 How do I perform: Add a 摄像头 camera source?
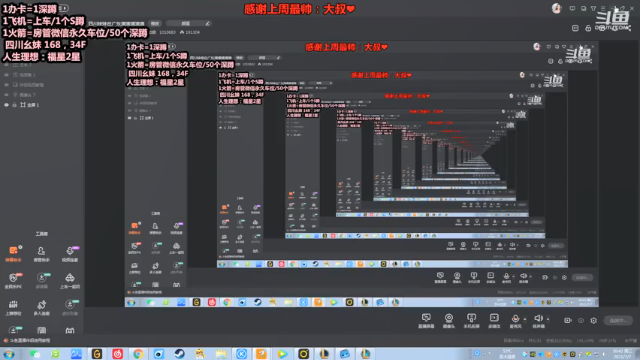tap(449, 321)
